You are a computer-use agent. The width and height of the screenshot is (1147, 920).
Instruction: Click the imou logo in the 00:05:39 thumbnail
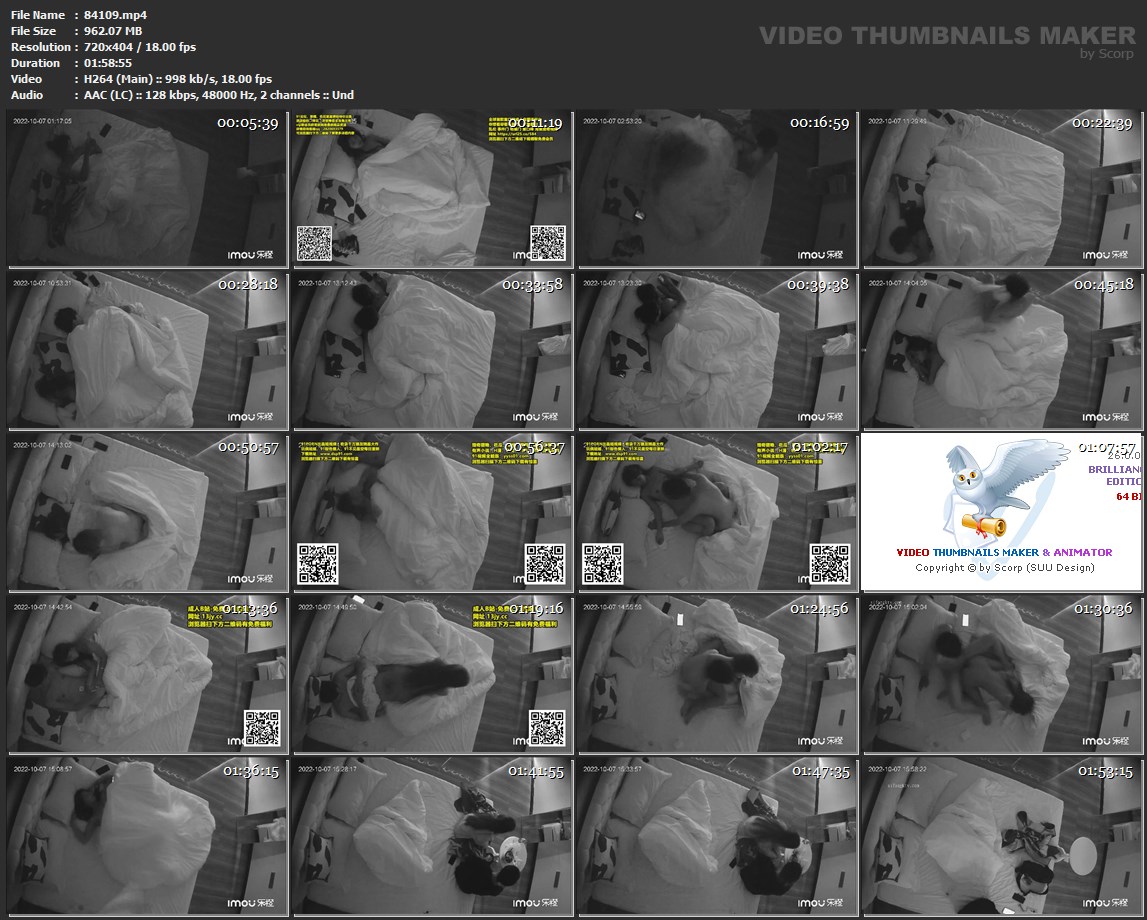250,255
